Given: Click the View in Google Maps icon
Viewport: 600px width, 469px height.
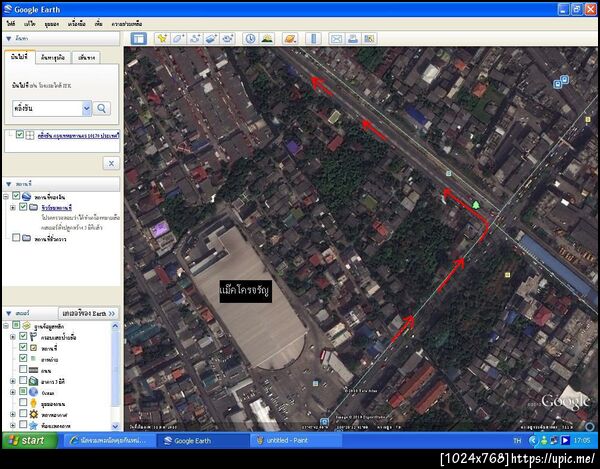Looking at the screenshot, I should coord(369,39).
